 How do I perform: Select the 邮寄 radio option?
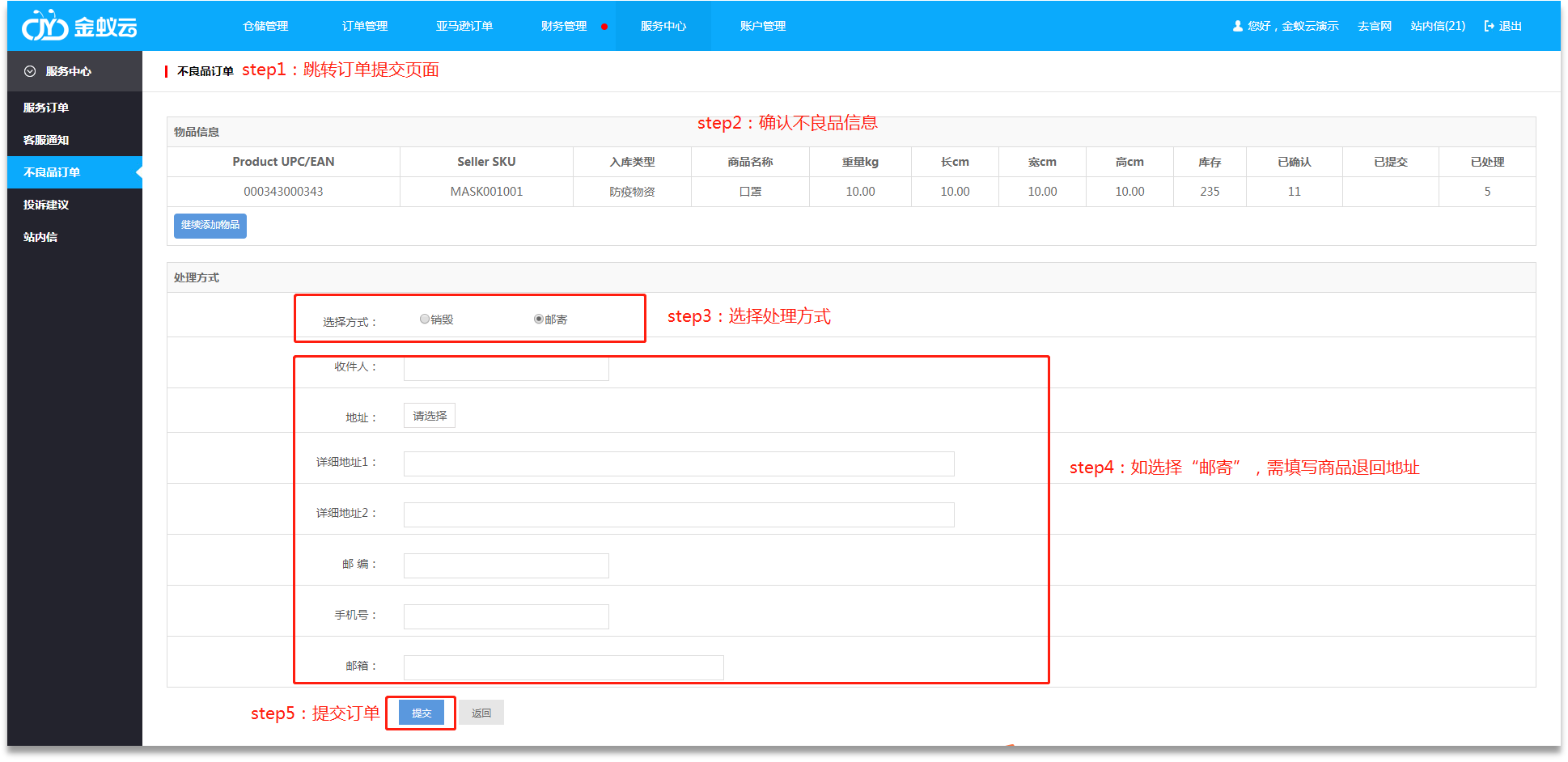coord(539,319)
